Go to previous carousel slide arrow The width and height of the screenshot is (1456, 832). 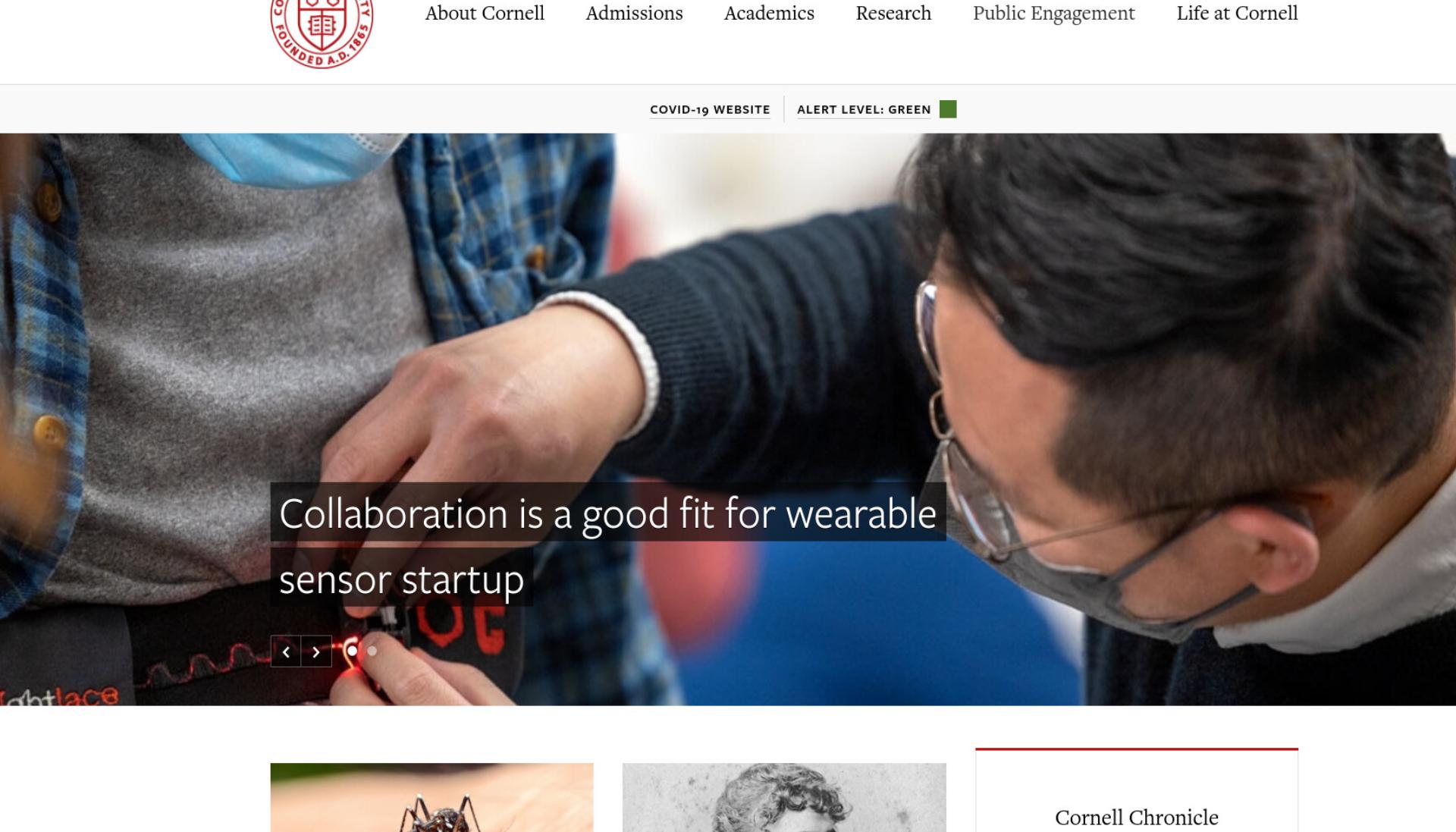click(286, 651)
